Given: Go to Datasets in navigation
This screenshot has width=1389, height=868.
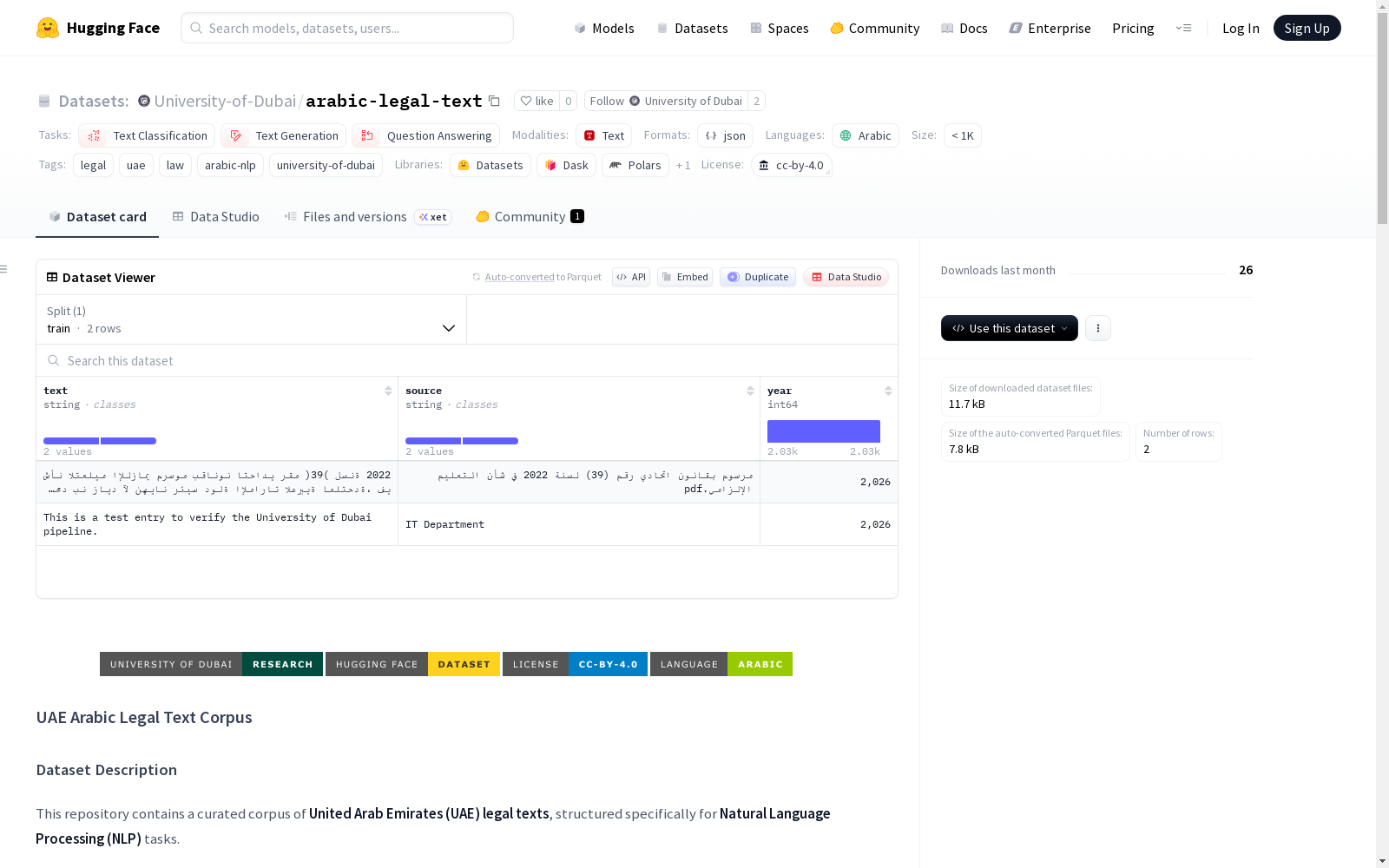Looking at the screenshot, I should click(x=692, y=28).
